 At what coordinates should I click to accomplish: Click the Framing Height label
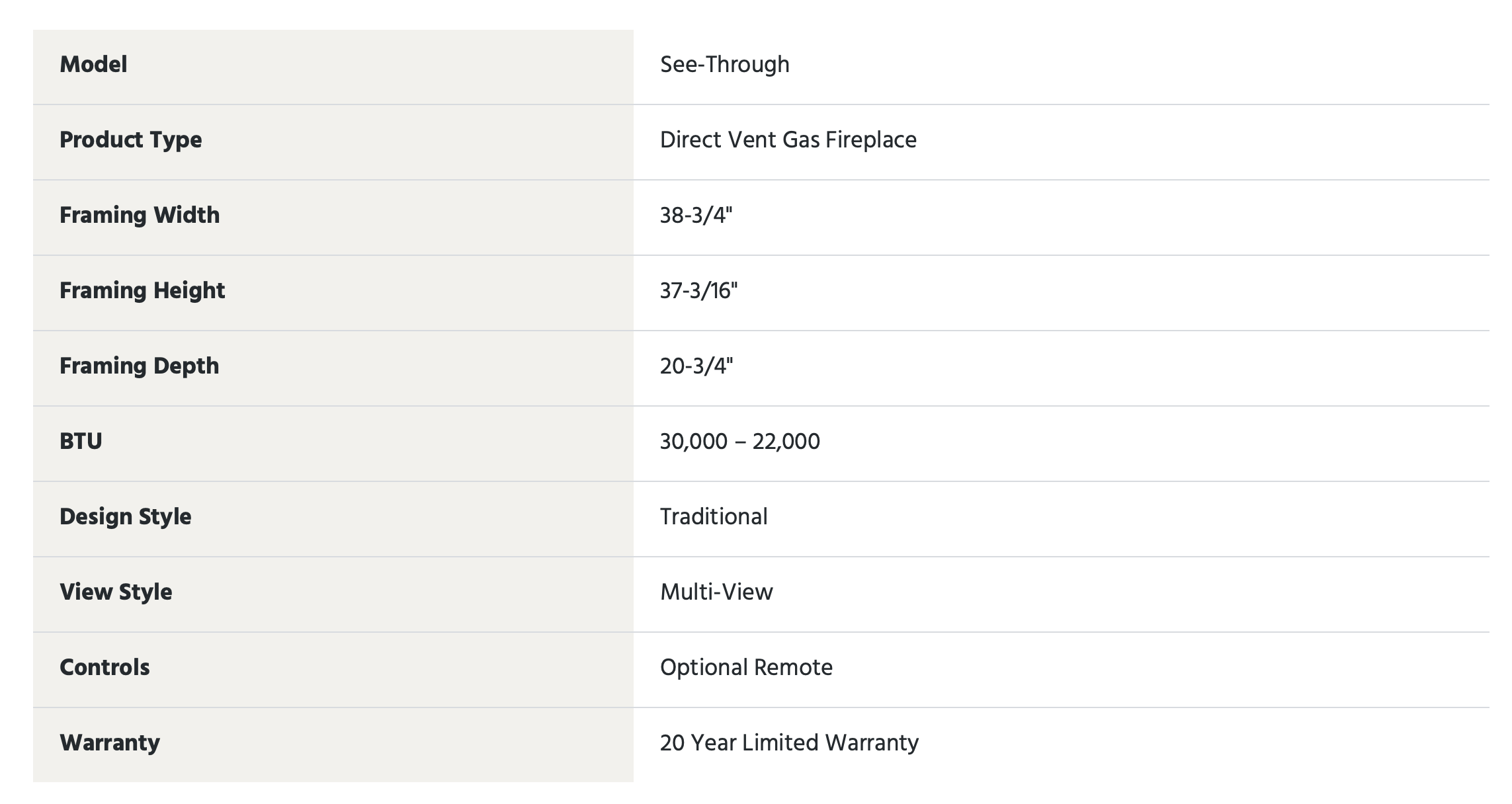142,291
